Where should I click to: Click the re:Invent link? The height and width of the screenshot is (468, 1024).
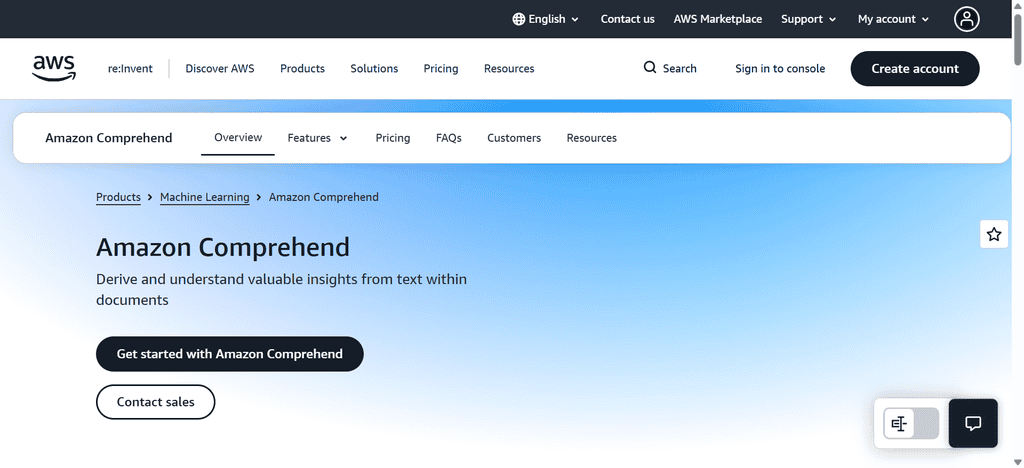[x=131, y=69]
